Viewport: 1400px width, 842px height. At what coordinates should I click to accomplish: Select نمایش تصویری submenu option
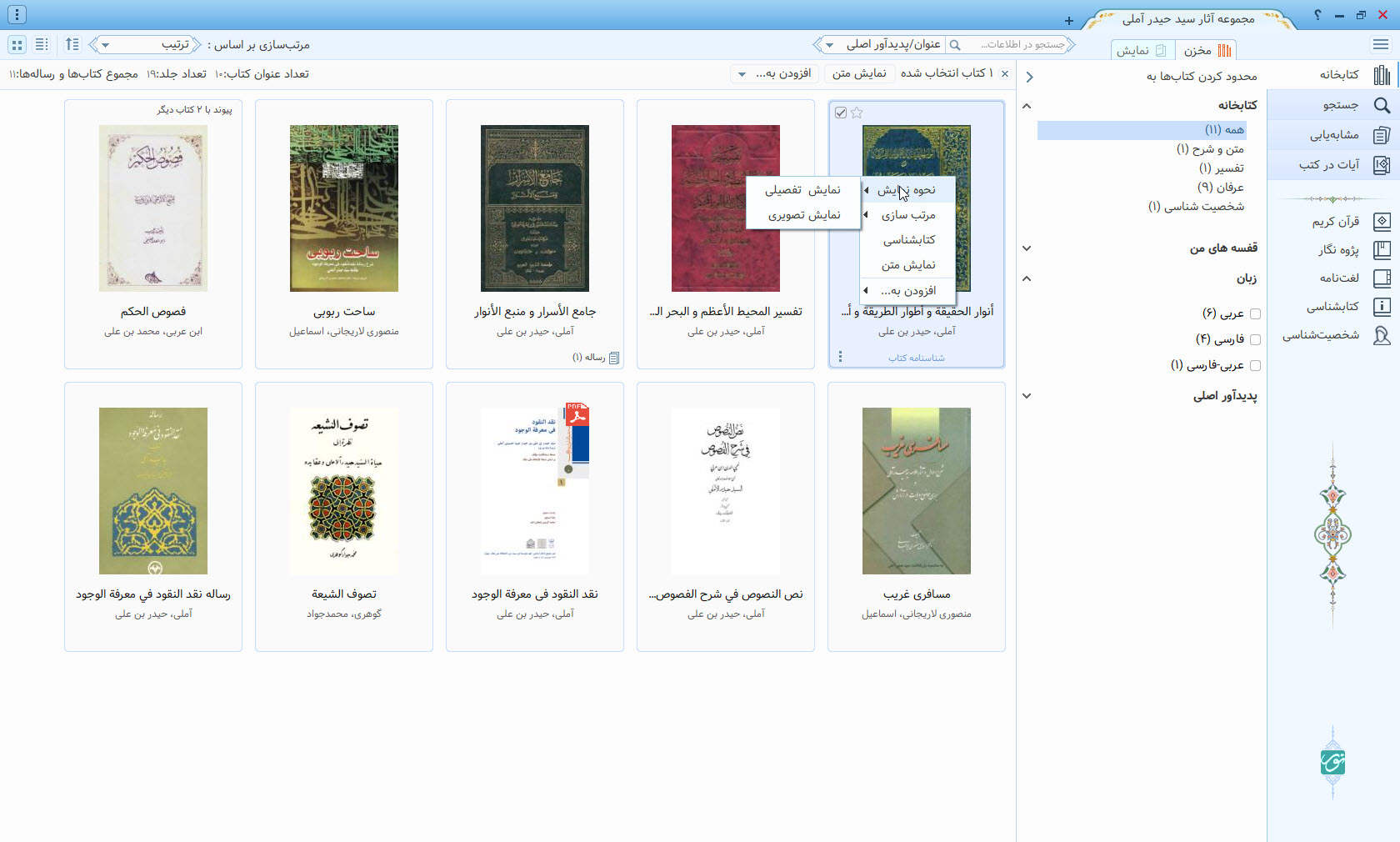coord(802,215)
